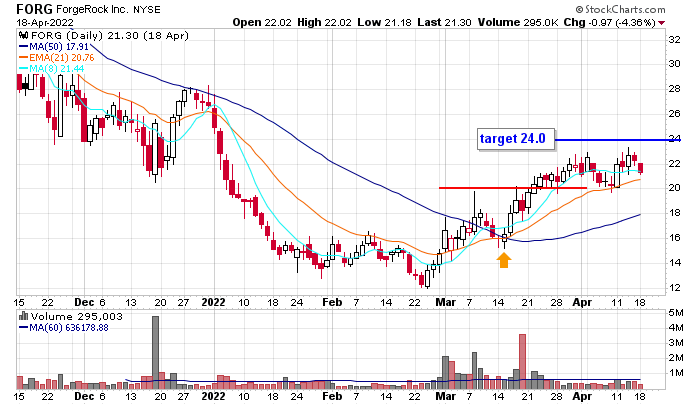The height and width of the screenshot is (405, 700).
Task: Click the dark blue MA(50) legend line swatch
Action: click(x=23, y=46)
